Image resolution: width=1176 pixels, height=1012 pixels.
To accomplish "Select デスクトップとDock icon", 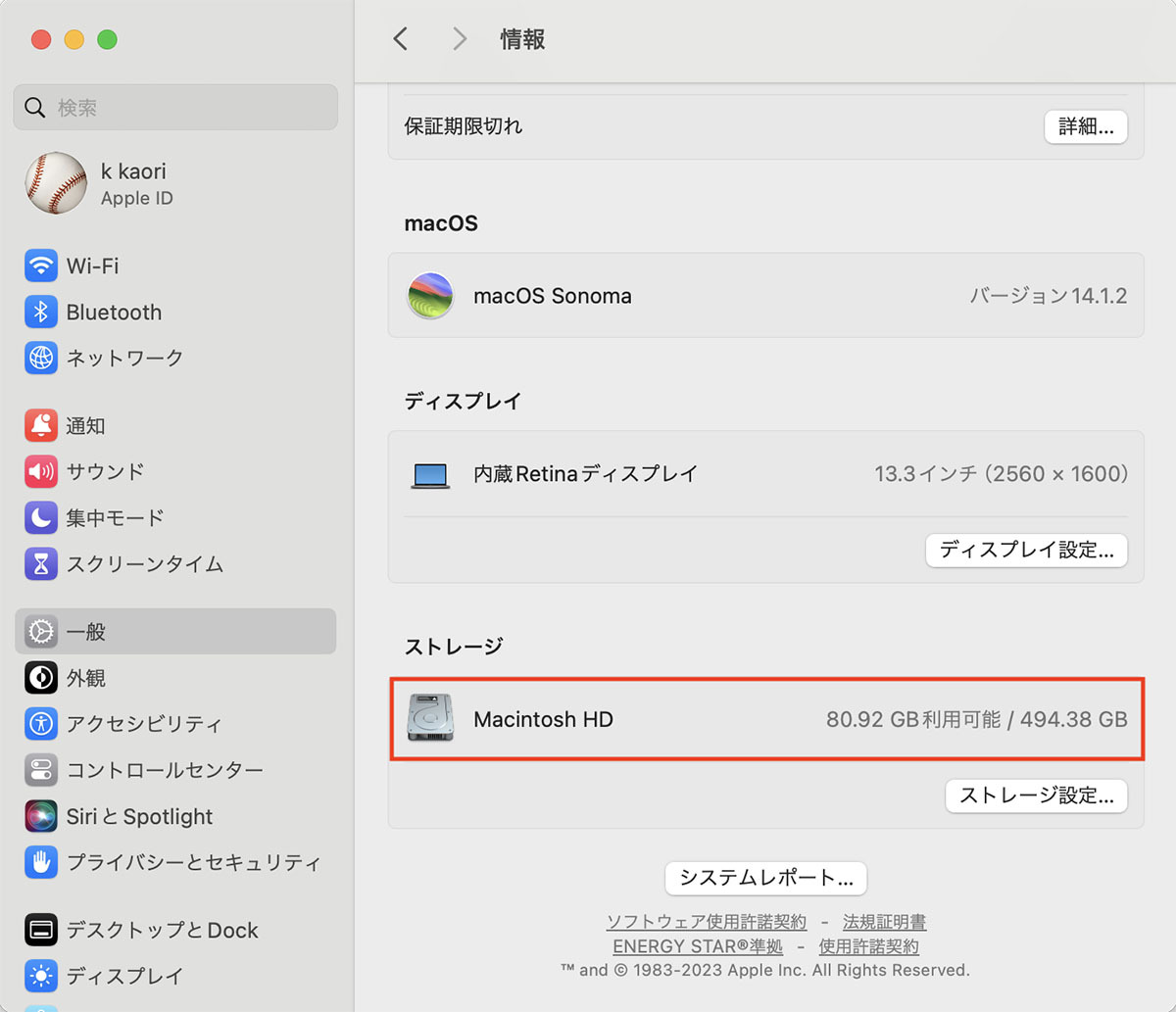I will pyautogui.click(x=41, y=930).
